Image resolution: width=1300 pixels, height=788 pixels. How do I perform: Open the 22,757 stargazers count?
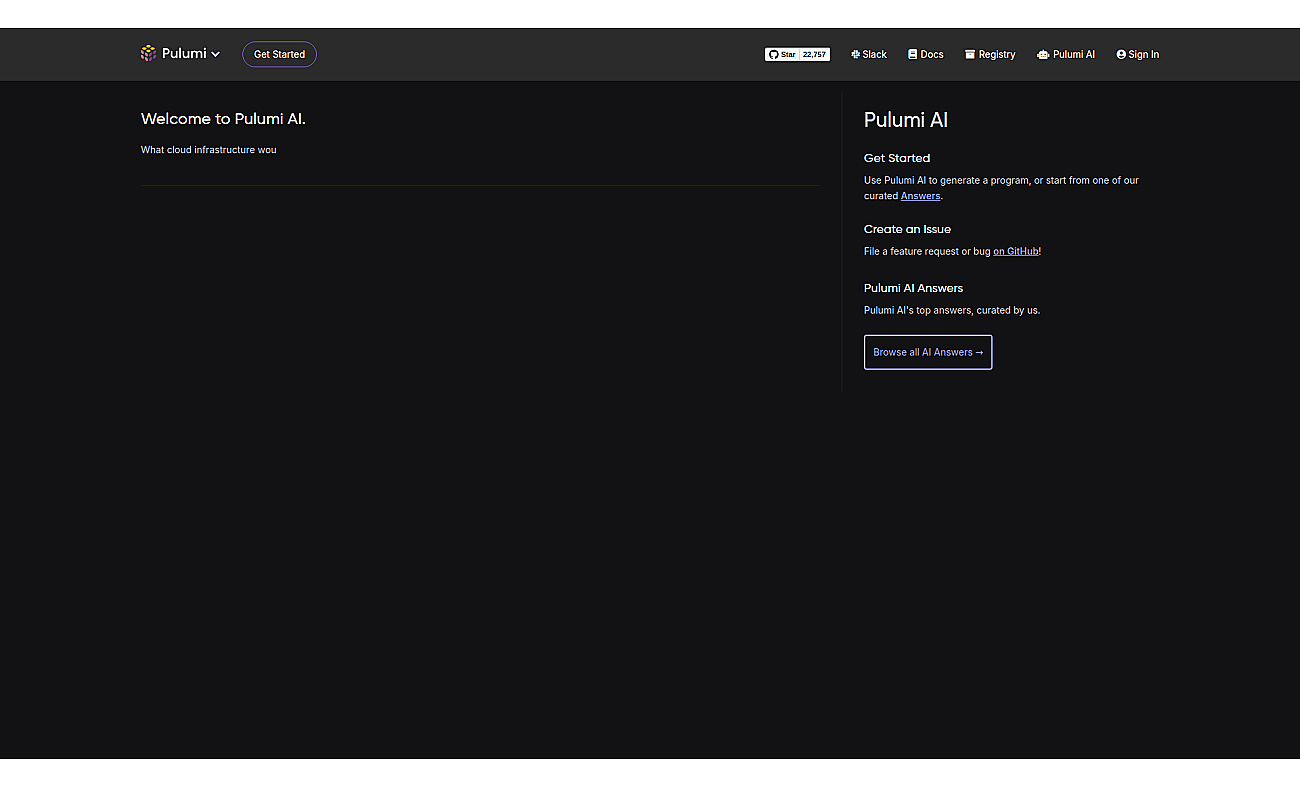tap(815, 54)
